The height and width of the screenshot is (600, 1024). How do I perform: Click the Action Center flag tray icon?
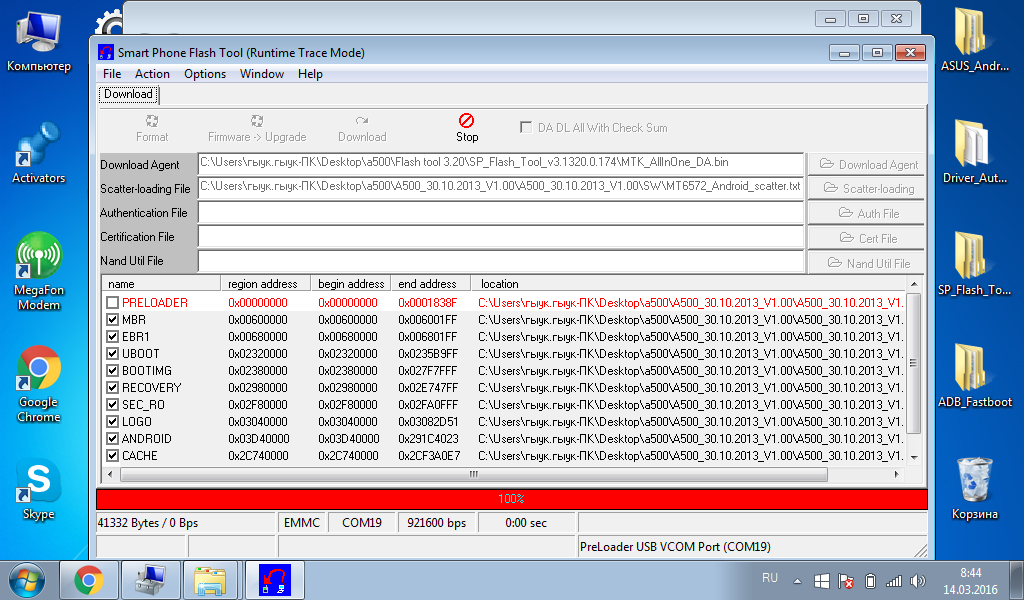(x=846, y=580)
